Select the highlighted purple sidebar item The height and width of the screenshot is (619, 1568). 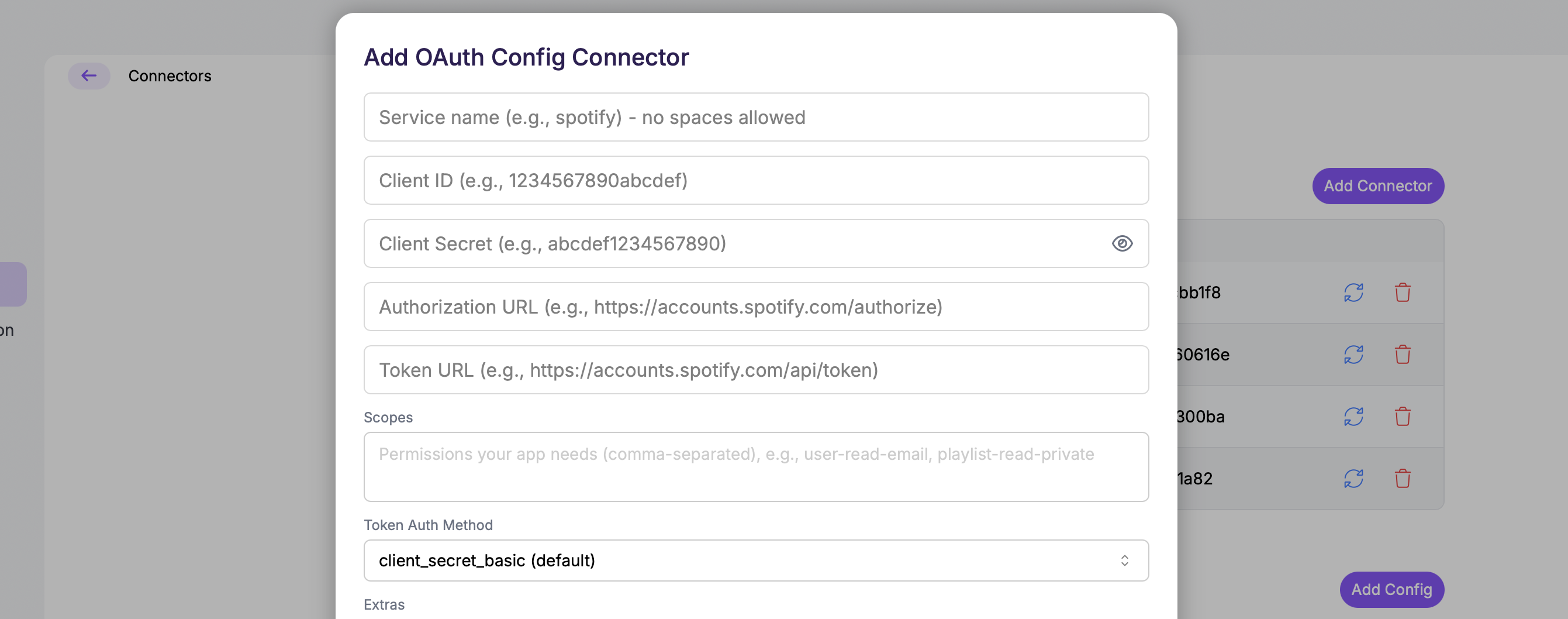click(x=12, y=284)
